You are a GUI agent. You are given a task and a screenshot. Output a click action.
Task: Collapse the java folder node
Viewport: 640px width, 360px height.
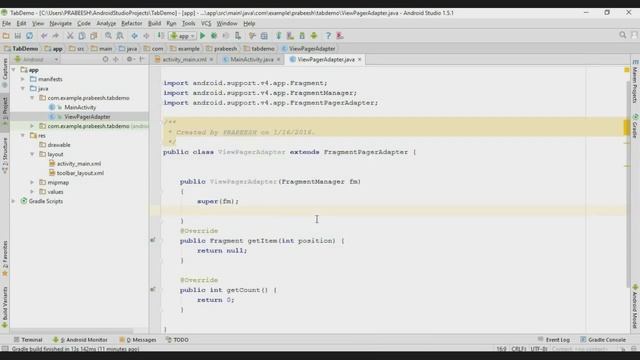23,89
